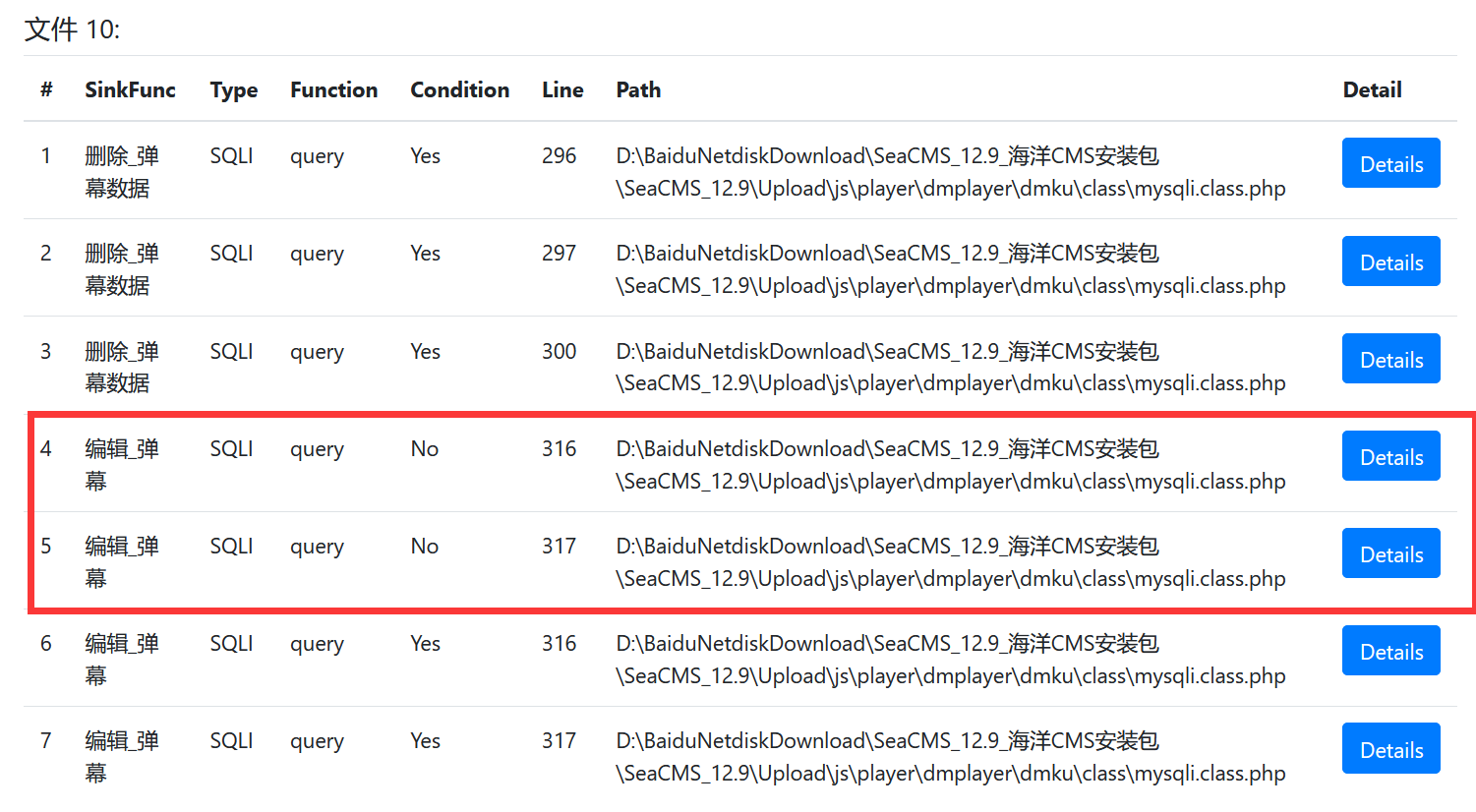Open Details for highlighted row 5
The height and width of the screenshot is (812, 1476).
tap(1389, 553)
